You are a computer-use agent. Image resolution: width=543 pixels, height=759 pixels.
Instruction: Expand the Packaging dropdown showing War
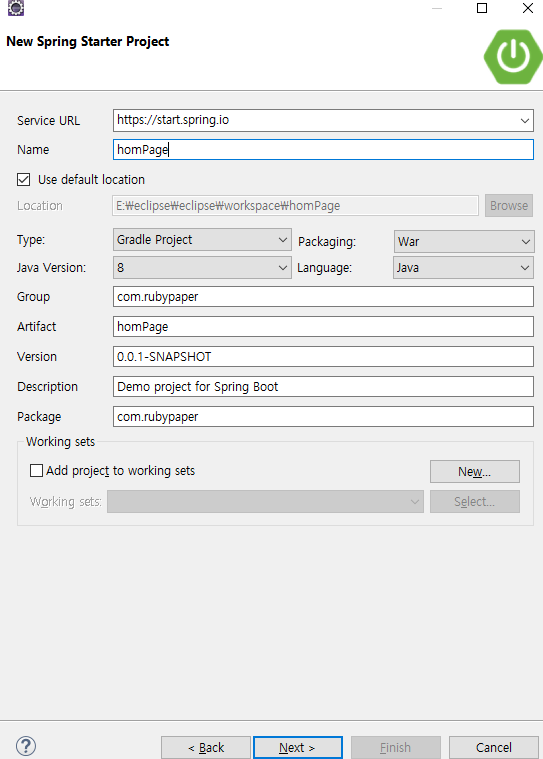pyautogui.click(x=464, y=242)
